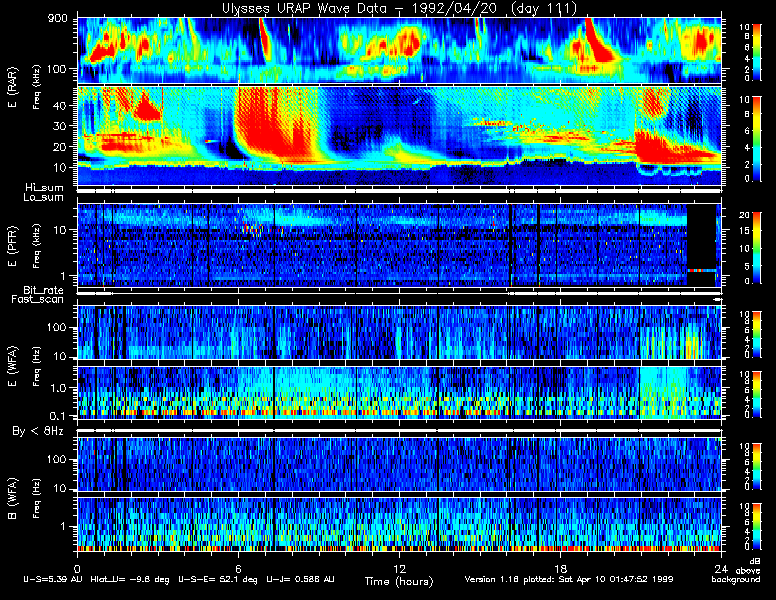Viewport: 776px width, 600px height.
Task: Click the time axis tick label 6
Action: tap(238, 568)
